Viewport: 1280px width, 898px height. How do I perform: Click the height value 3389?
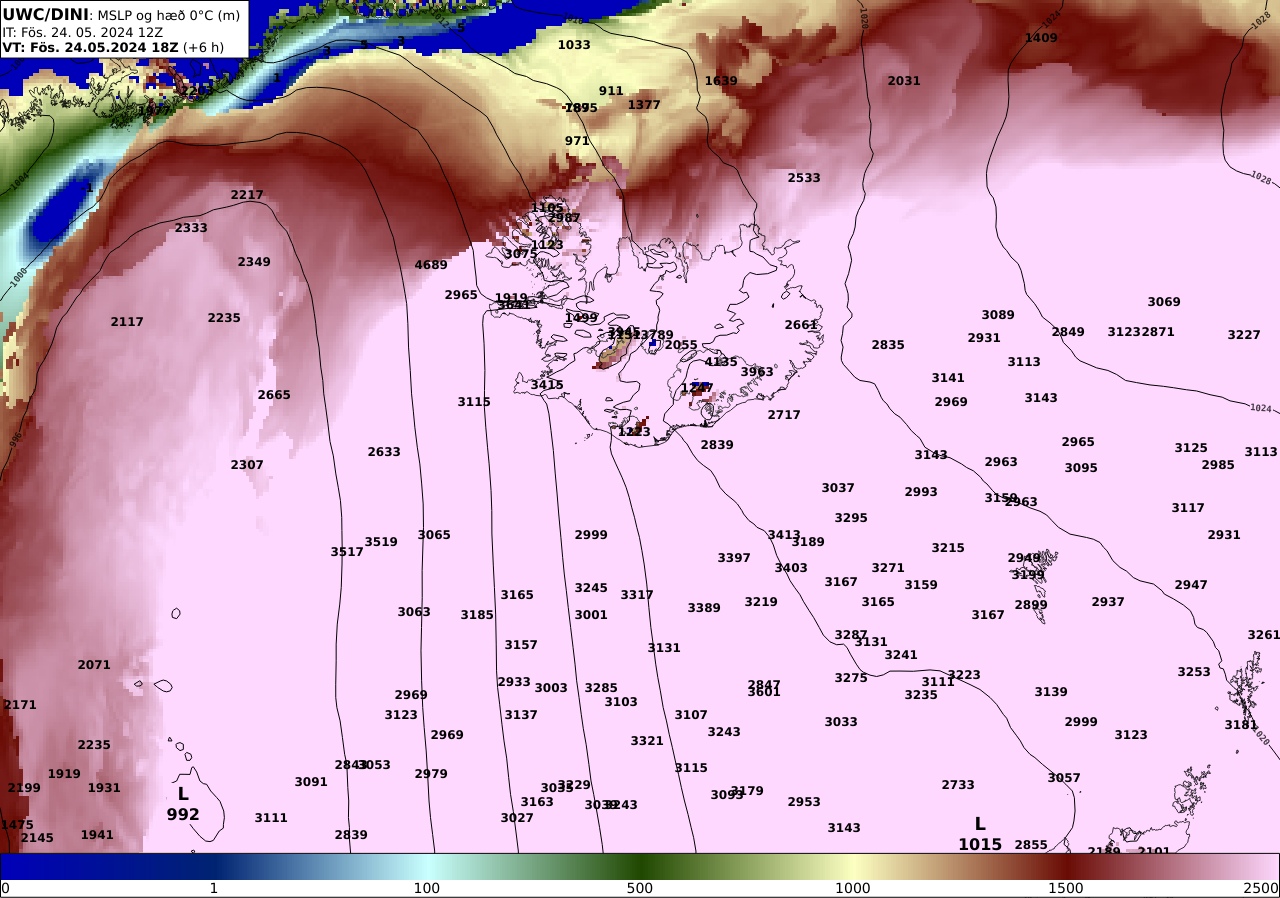(x=704, y=608)
